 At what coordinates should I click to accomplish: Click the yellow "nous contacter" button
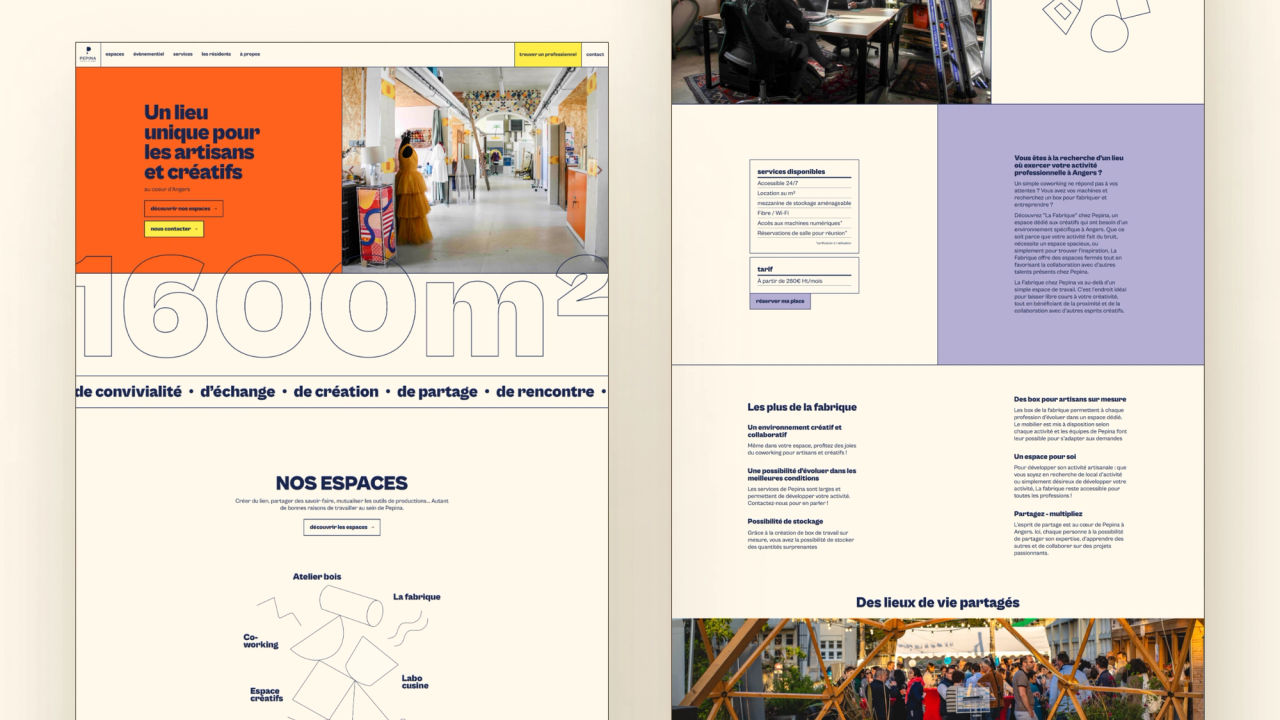click(x=174, y=229)
